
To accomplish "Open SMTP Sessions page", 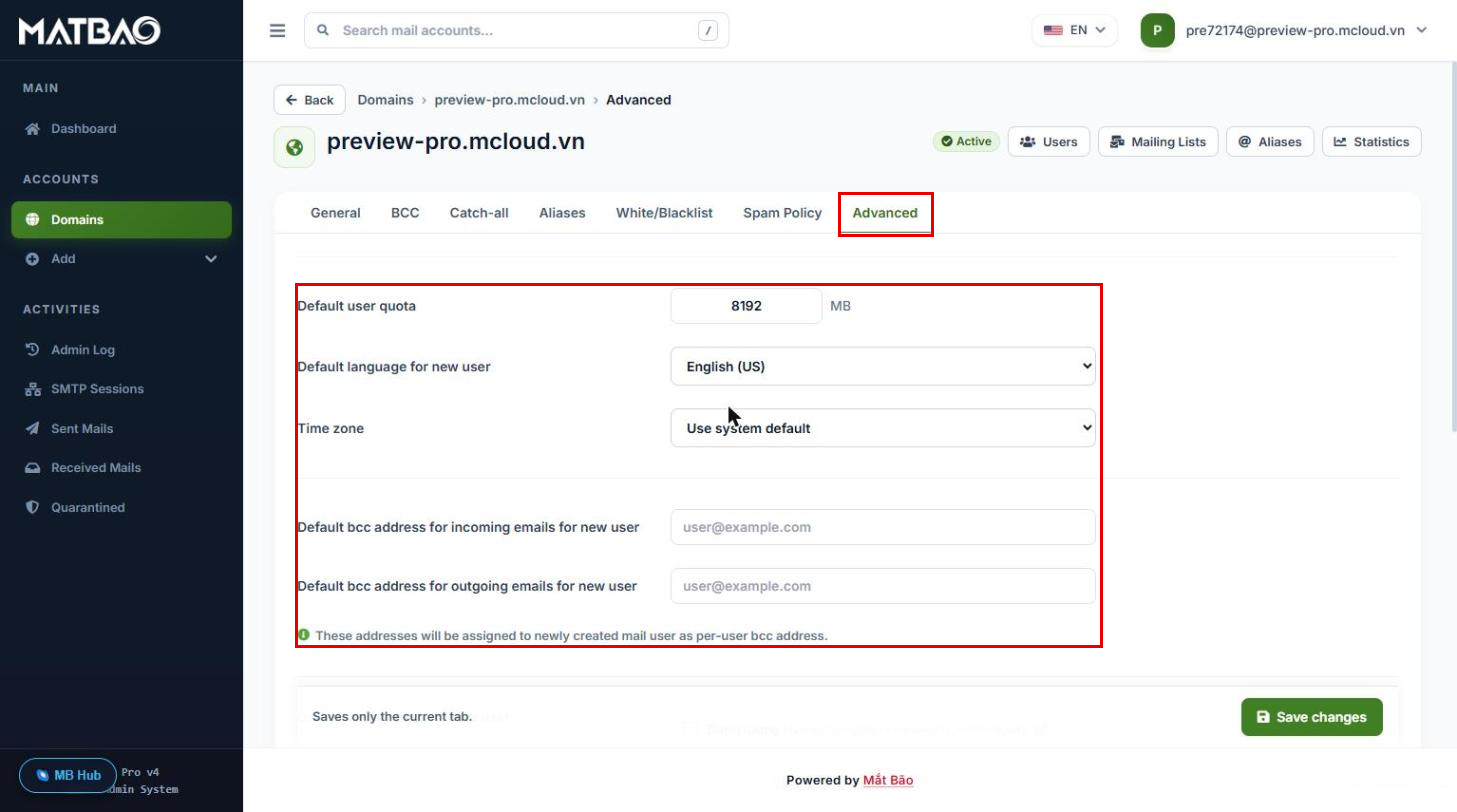I will tap(121, 389).
